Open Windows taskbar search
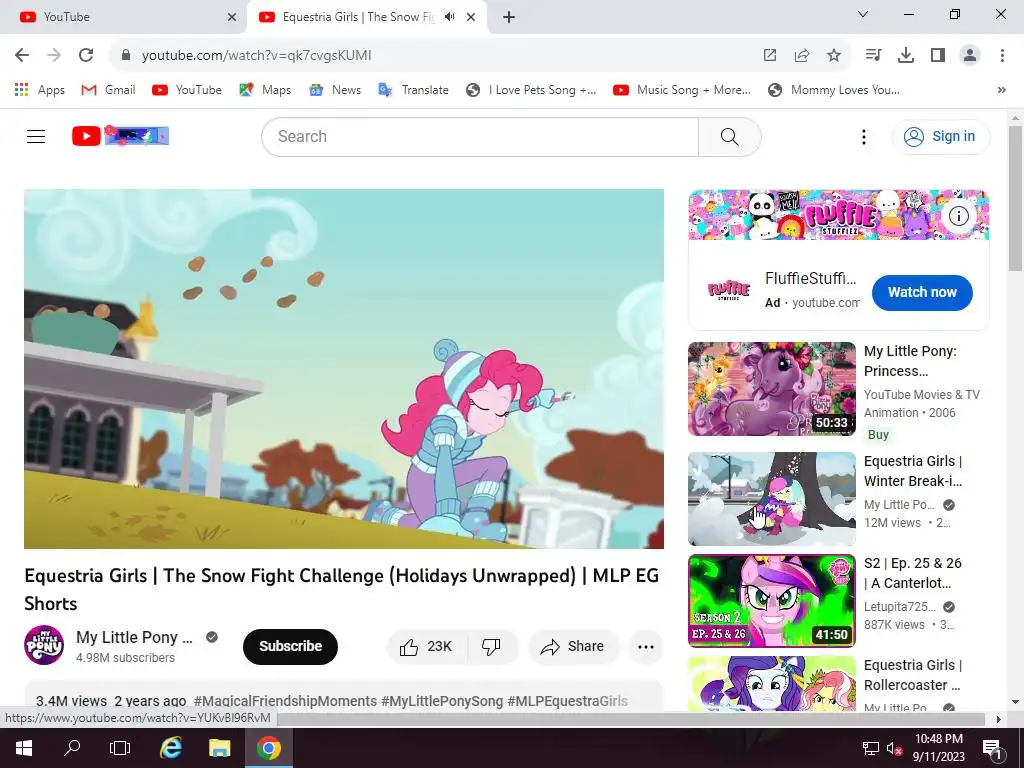Image resolution: width=1024 pixels, height=768 pixels. 72,748
